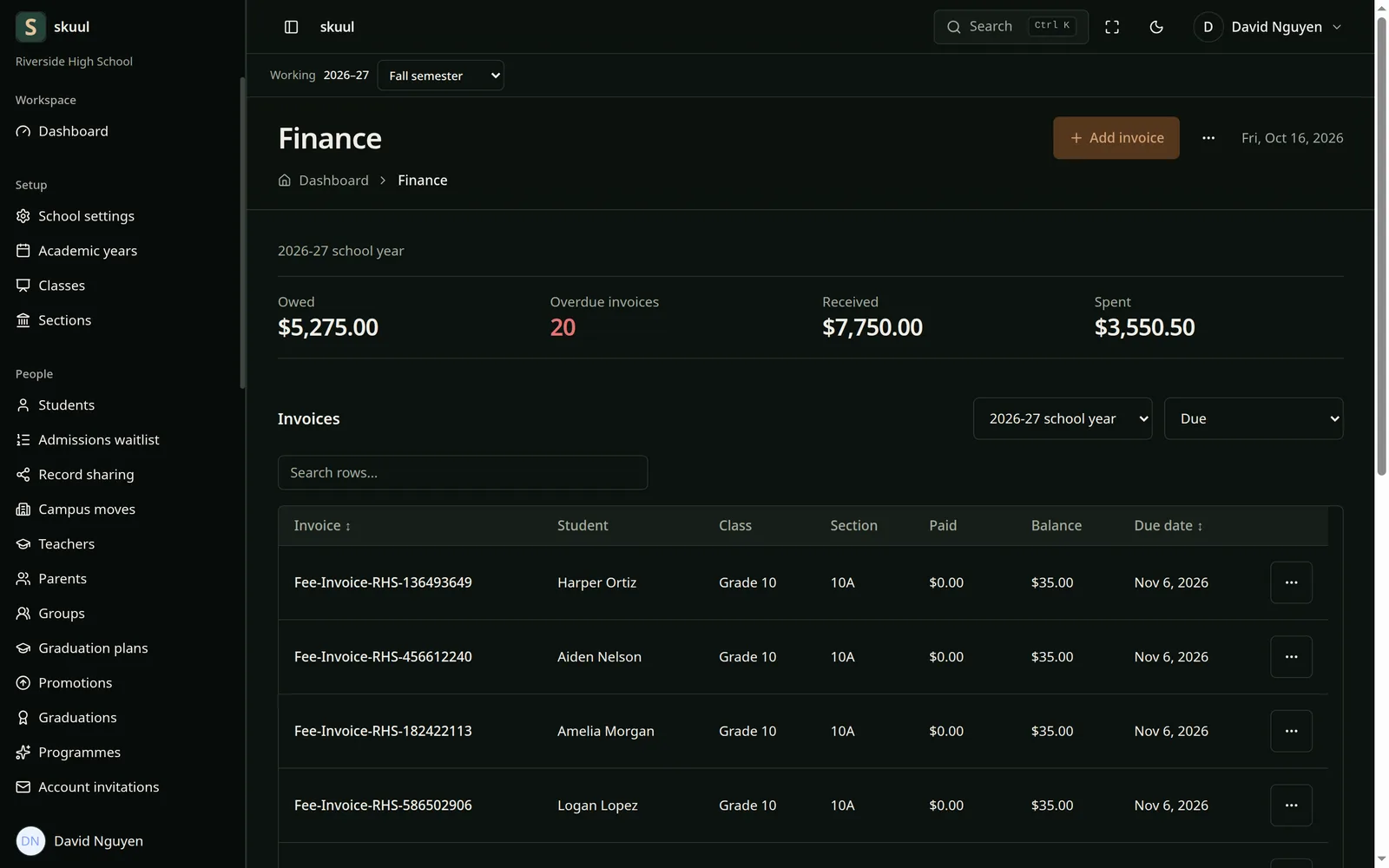The height and width of the screenshot is (868, 1389).
Task: Open 2026-27 school year filter dropdown
Action: pos(1063,418)
